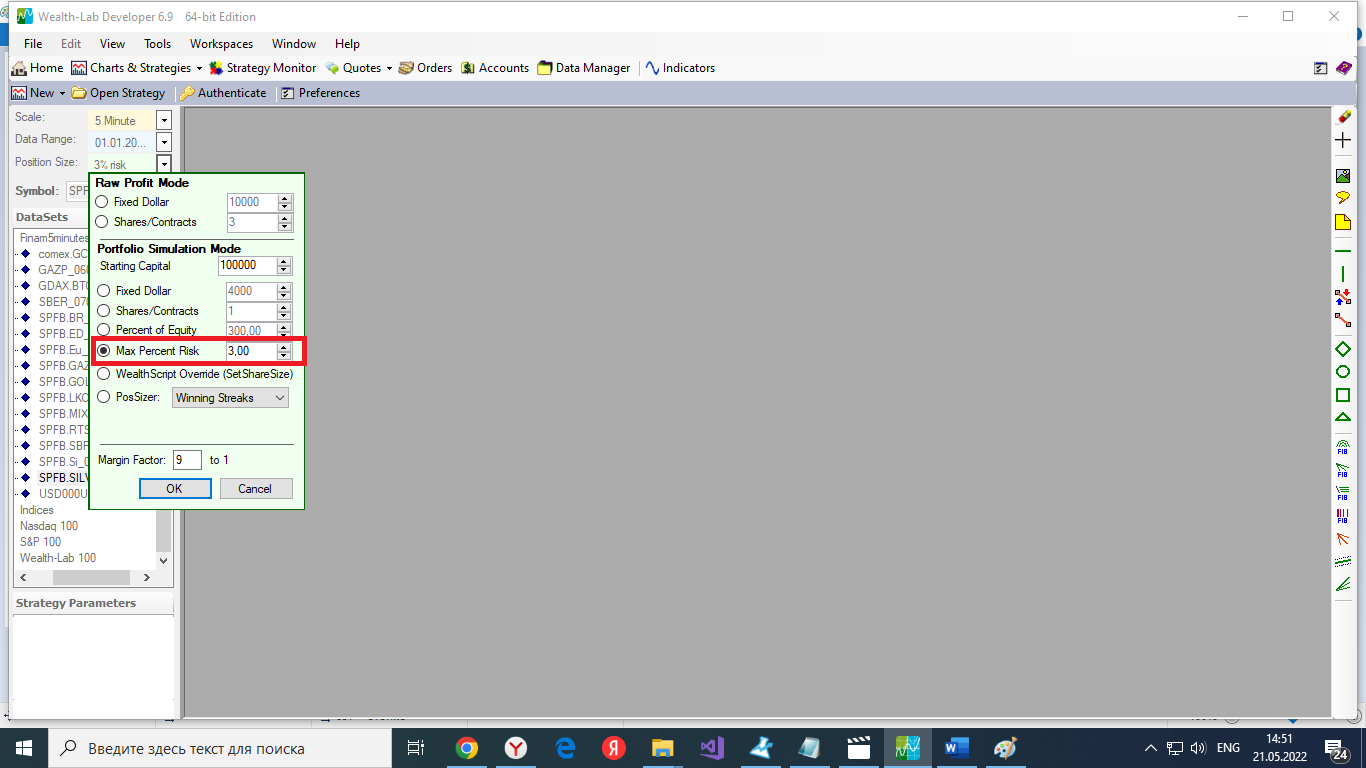The image size is (1366, 768).
Task: Pick the Fibonacci arcs tool
Action: pos(1343,446)
